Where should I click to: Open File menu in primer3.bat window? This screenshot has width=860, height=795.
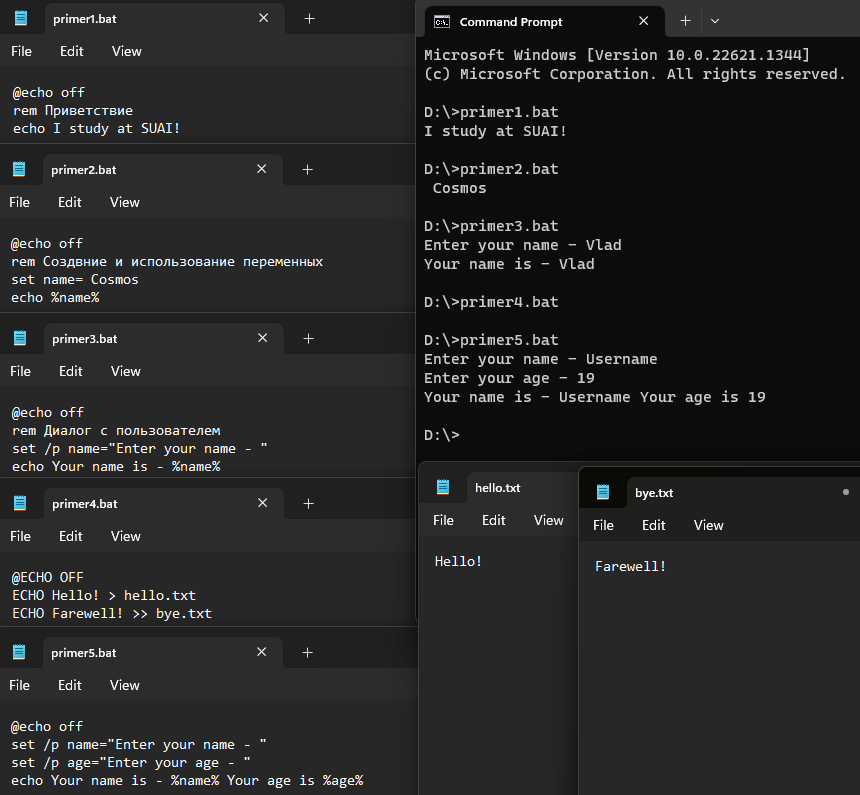pos(20,371)
